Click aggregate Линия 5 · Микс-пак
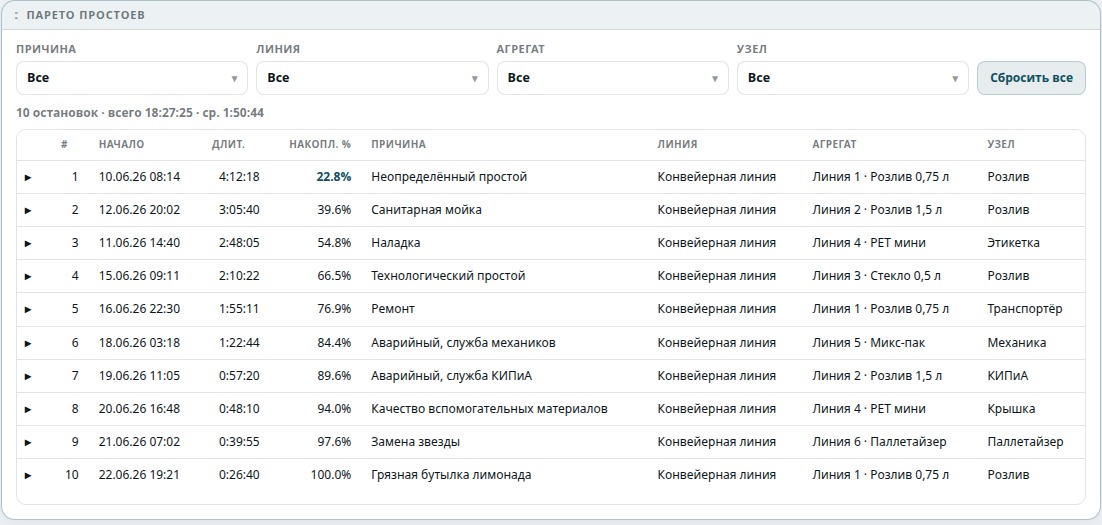This screenshot has width=1102, height=525. click(869, 343)
